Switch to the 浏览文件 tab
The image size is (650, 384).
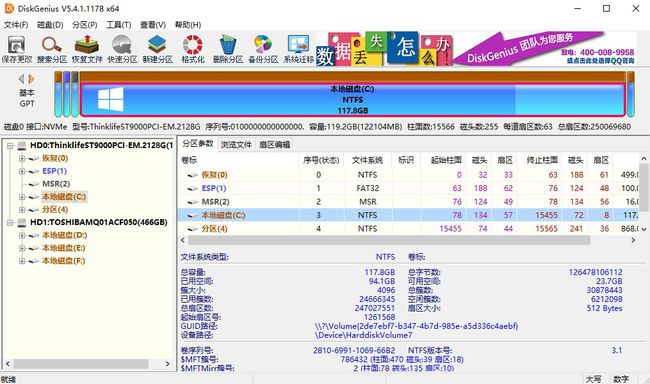pos(236,144)
